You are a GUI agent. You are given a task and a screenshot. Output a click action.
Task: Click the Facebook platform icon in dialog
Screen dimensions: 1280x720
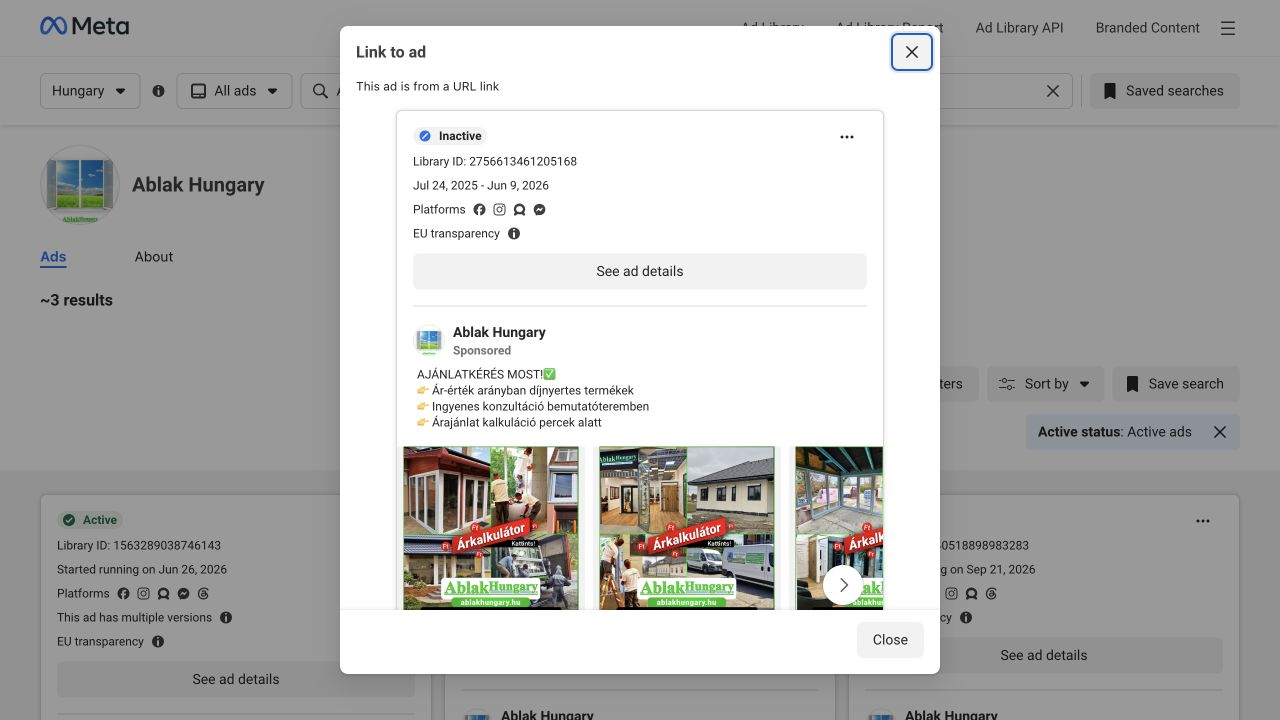click(479, 210)
